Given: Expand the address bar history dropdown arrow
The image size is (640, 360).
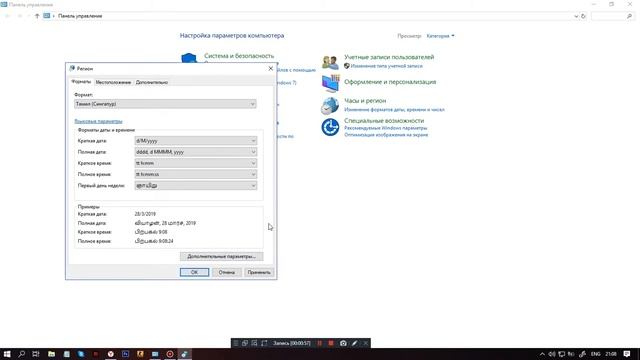Looking at the screenshot, I should (x=576, y=16).
